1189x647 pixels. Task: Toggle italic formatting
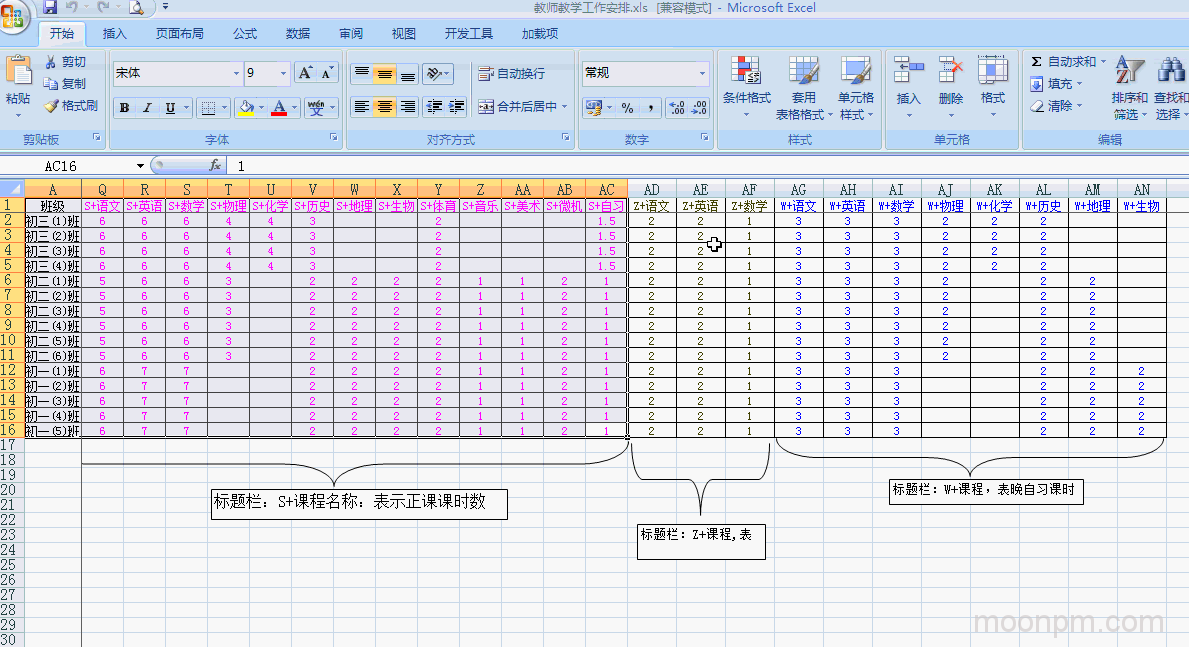click(x=147, y=108)
